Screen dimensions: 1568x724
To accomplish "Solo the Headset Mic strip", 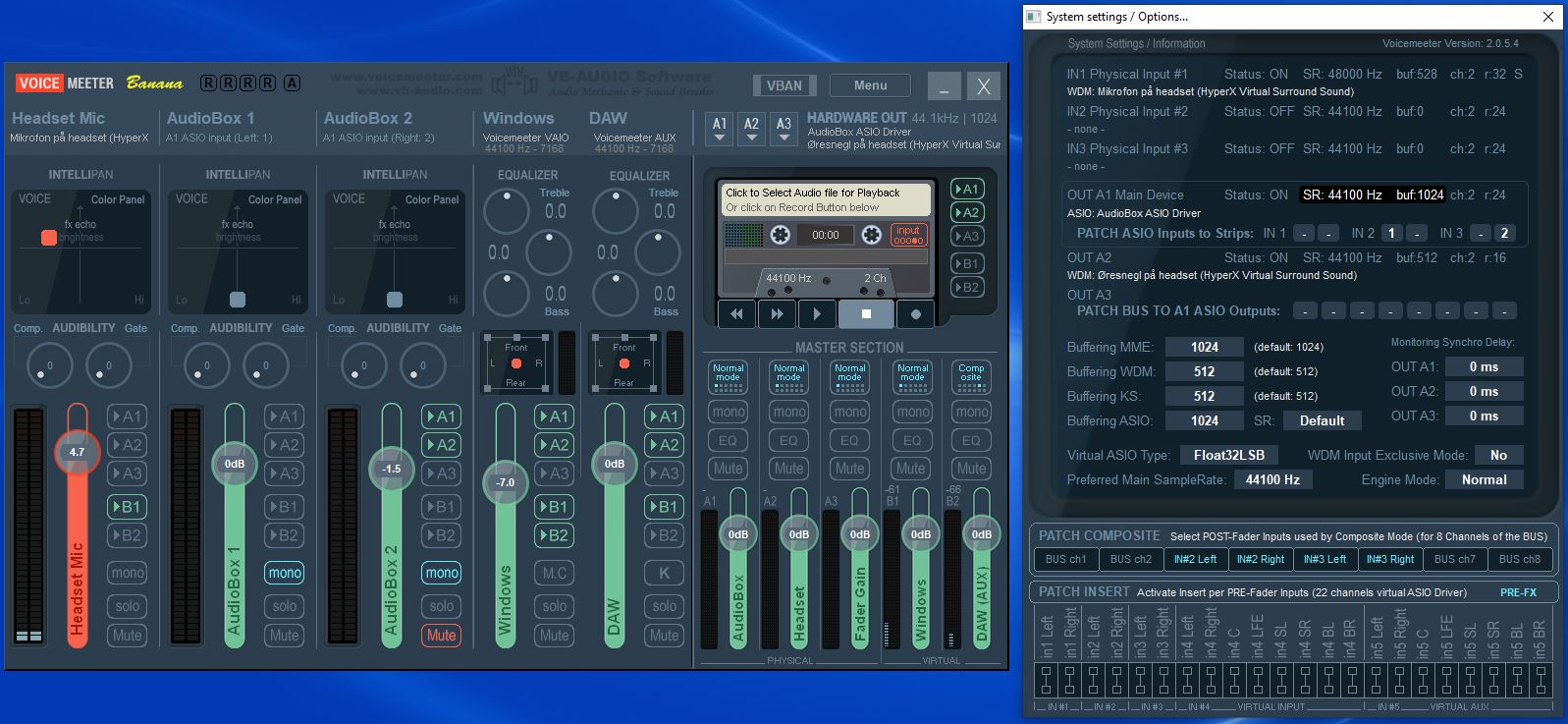I will [x=127, y=606].
